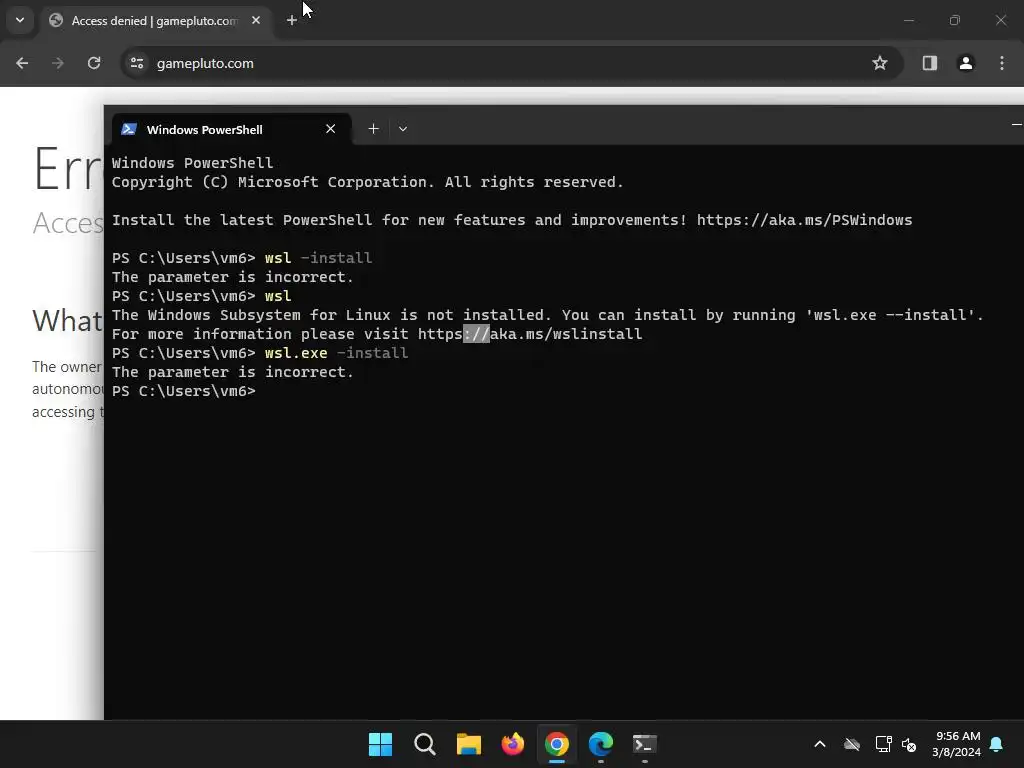Open Microsoft Edge from taskbar

pos(601,744)
